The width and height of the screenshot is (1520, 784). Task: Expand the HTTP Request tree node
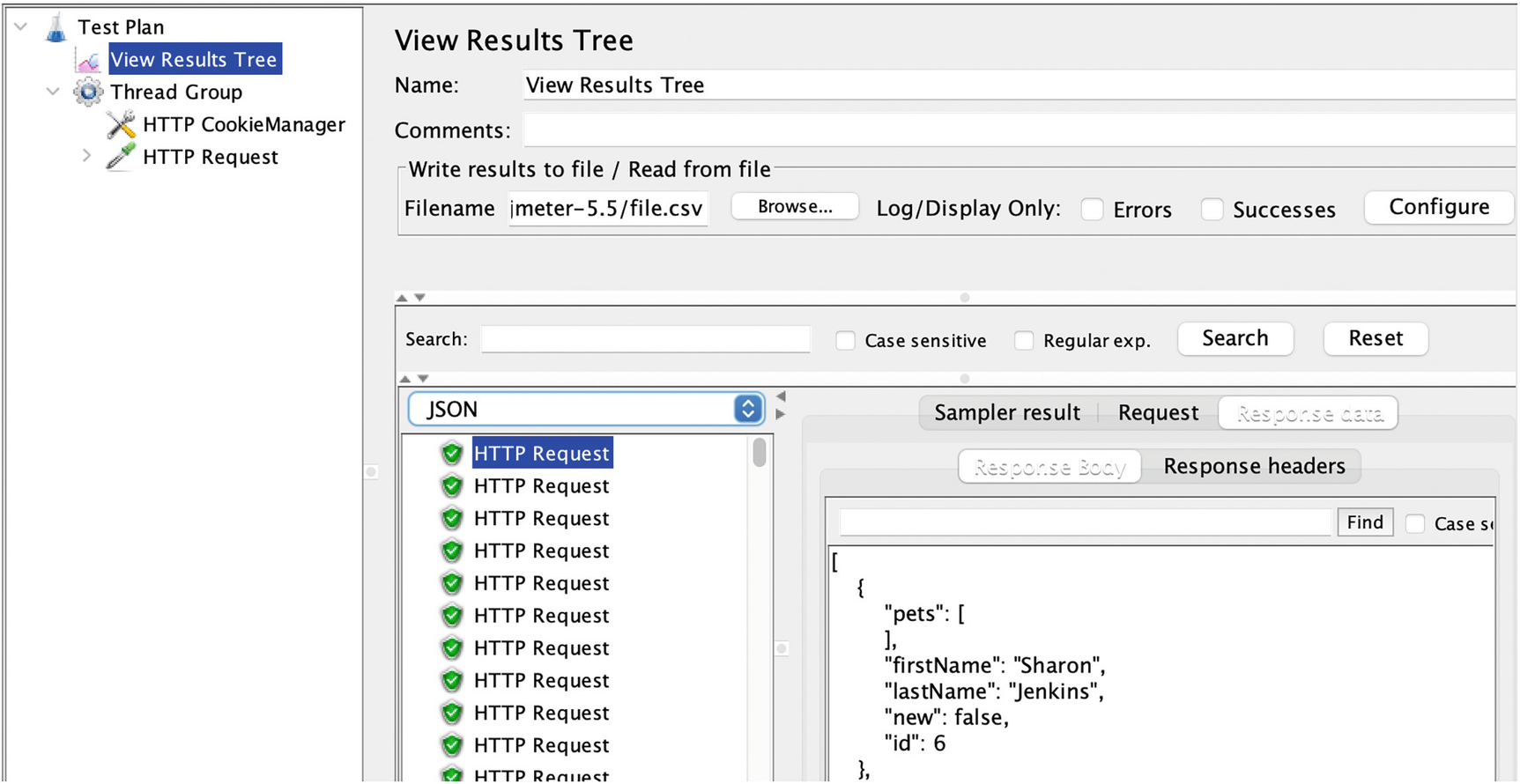click(86, 157)
